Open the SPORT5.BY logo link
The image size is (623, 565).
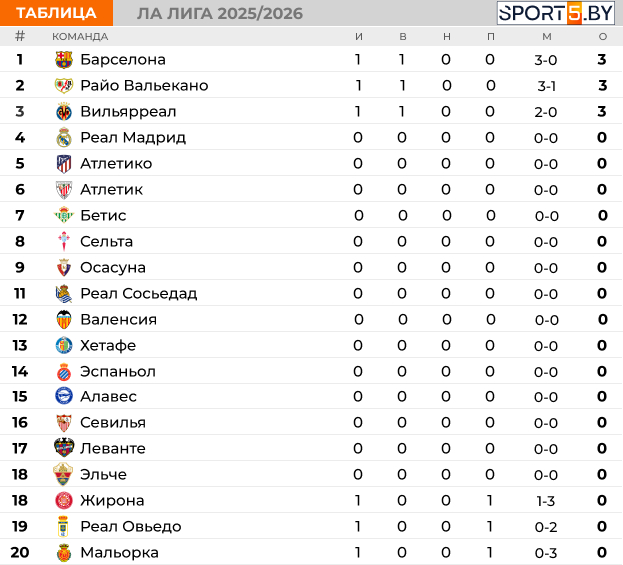(556, 13)
